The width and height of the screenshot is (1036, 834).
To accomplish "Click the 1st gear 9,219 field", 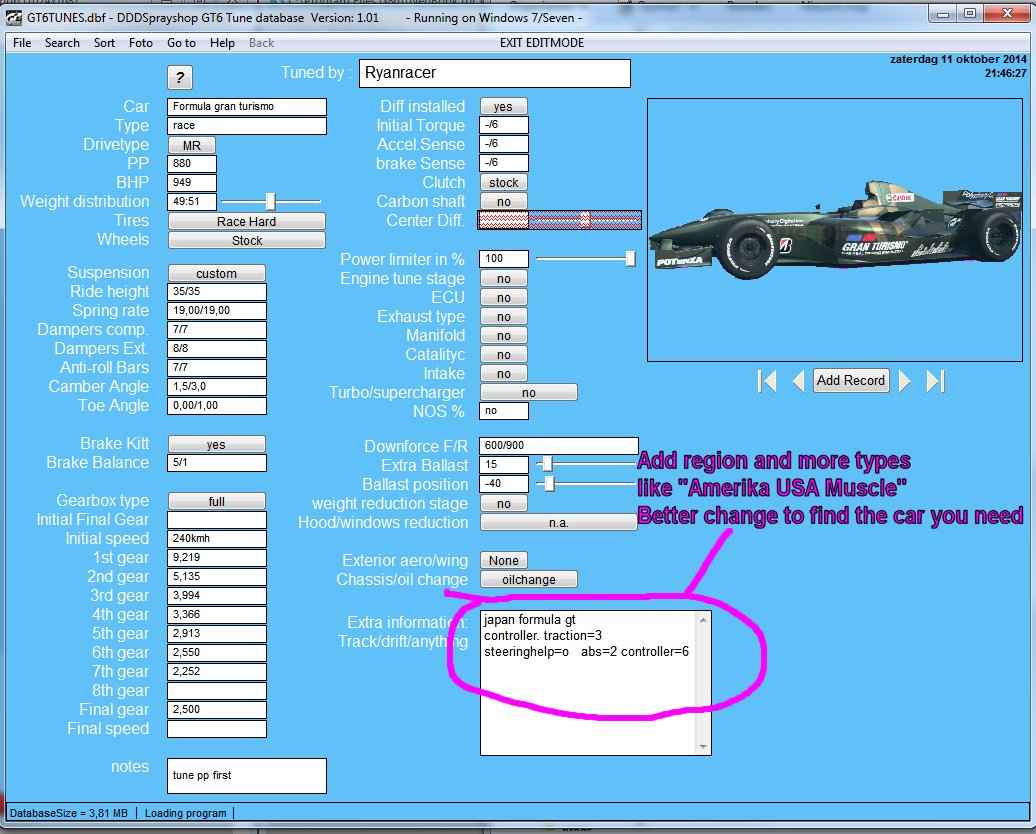I will coord(217,558).
